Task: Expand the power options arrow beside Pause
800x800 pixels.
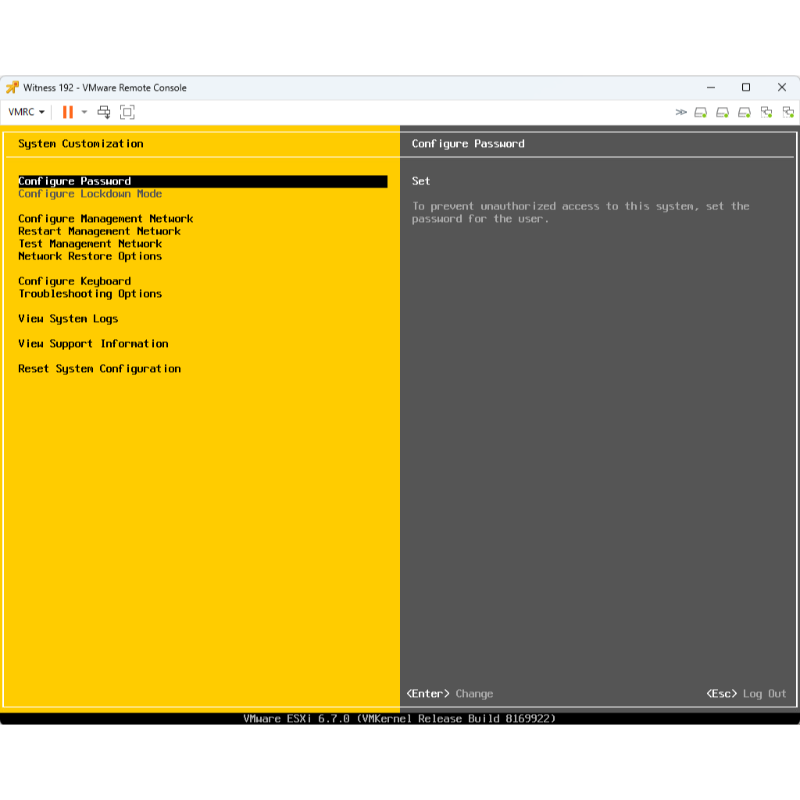Action: point(84,112)
